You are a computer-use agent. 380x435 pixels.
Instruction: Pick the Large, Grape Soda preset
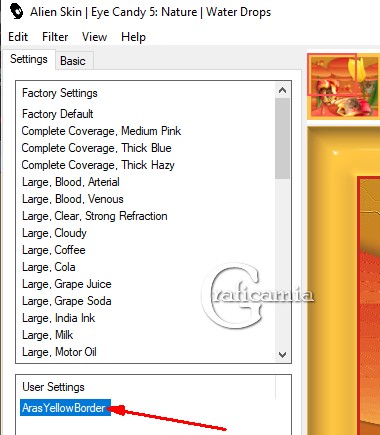[x=67, y=301]
